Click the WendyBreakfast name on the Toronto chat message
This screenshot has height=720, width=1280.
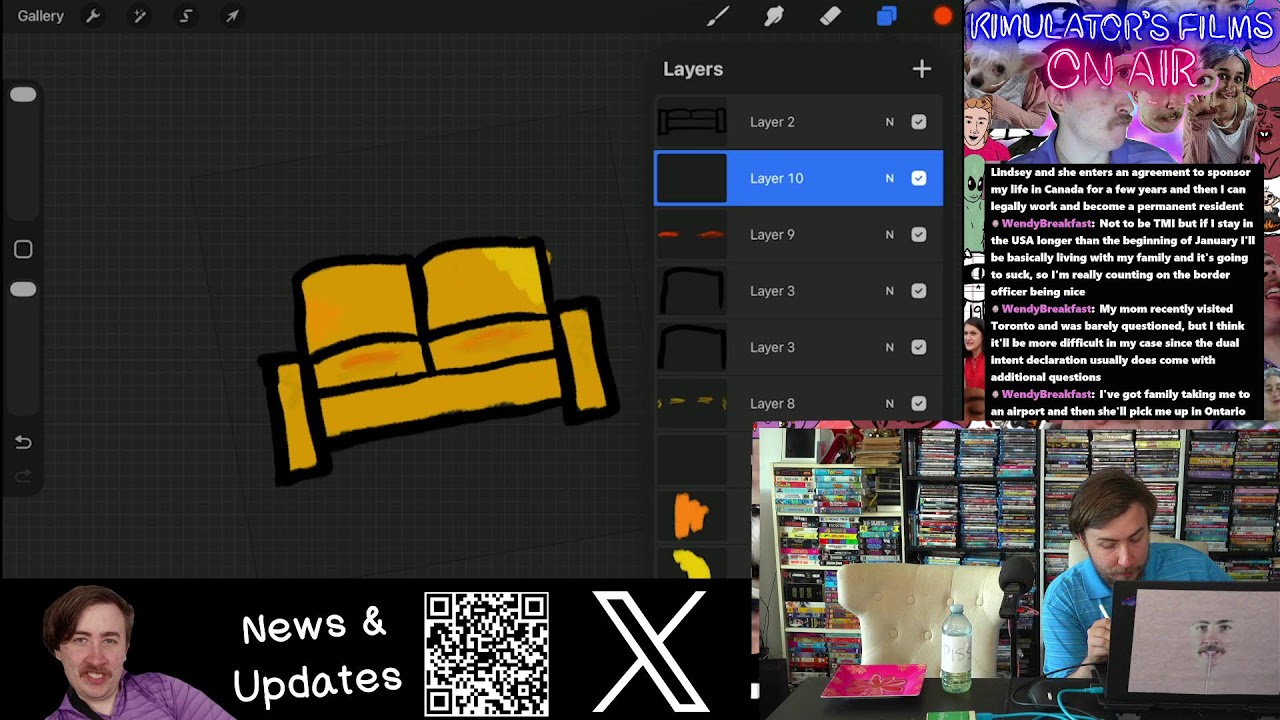click(1046, 309)
